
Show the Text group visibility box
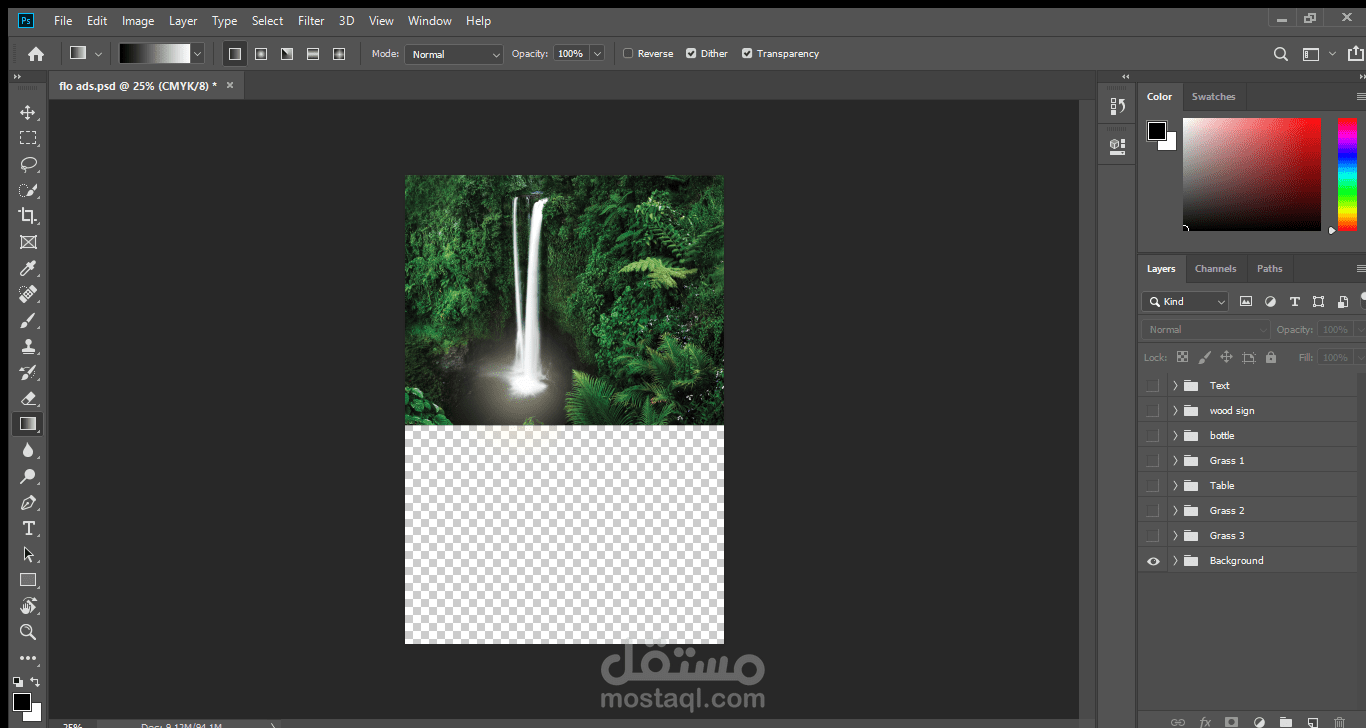[x=1153, y=386]
